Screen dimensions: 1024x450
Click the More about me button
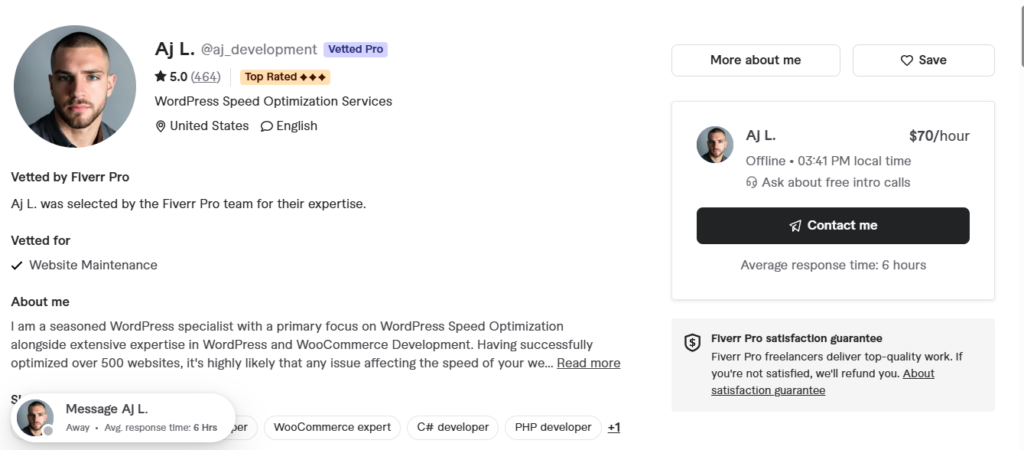tap(756, 60)
